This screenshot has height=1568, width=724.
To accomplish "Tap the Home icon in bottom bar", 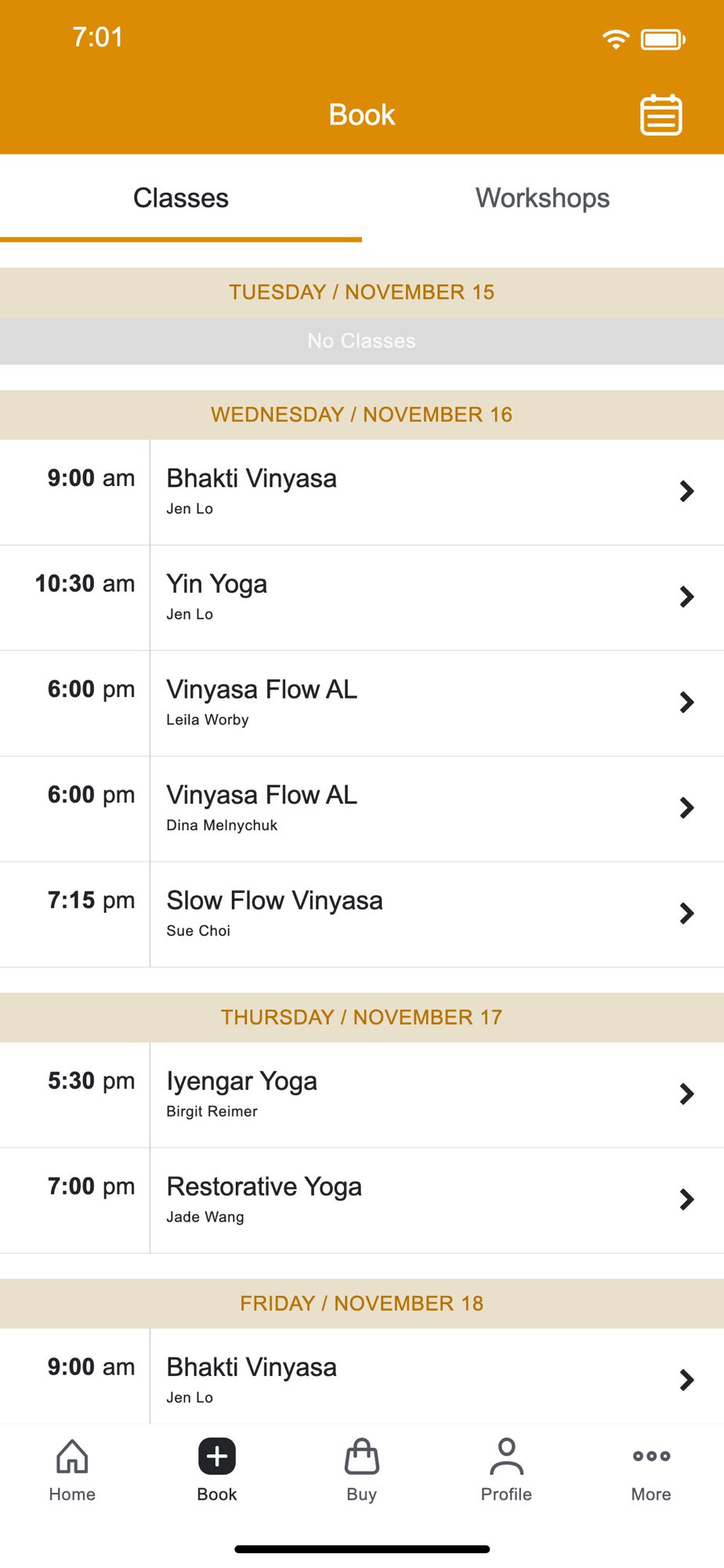I will [x=72, y=1457].
